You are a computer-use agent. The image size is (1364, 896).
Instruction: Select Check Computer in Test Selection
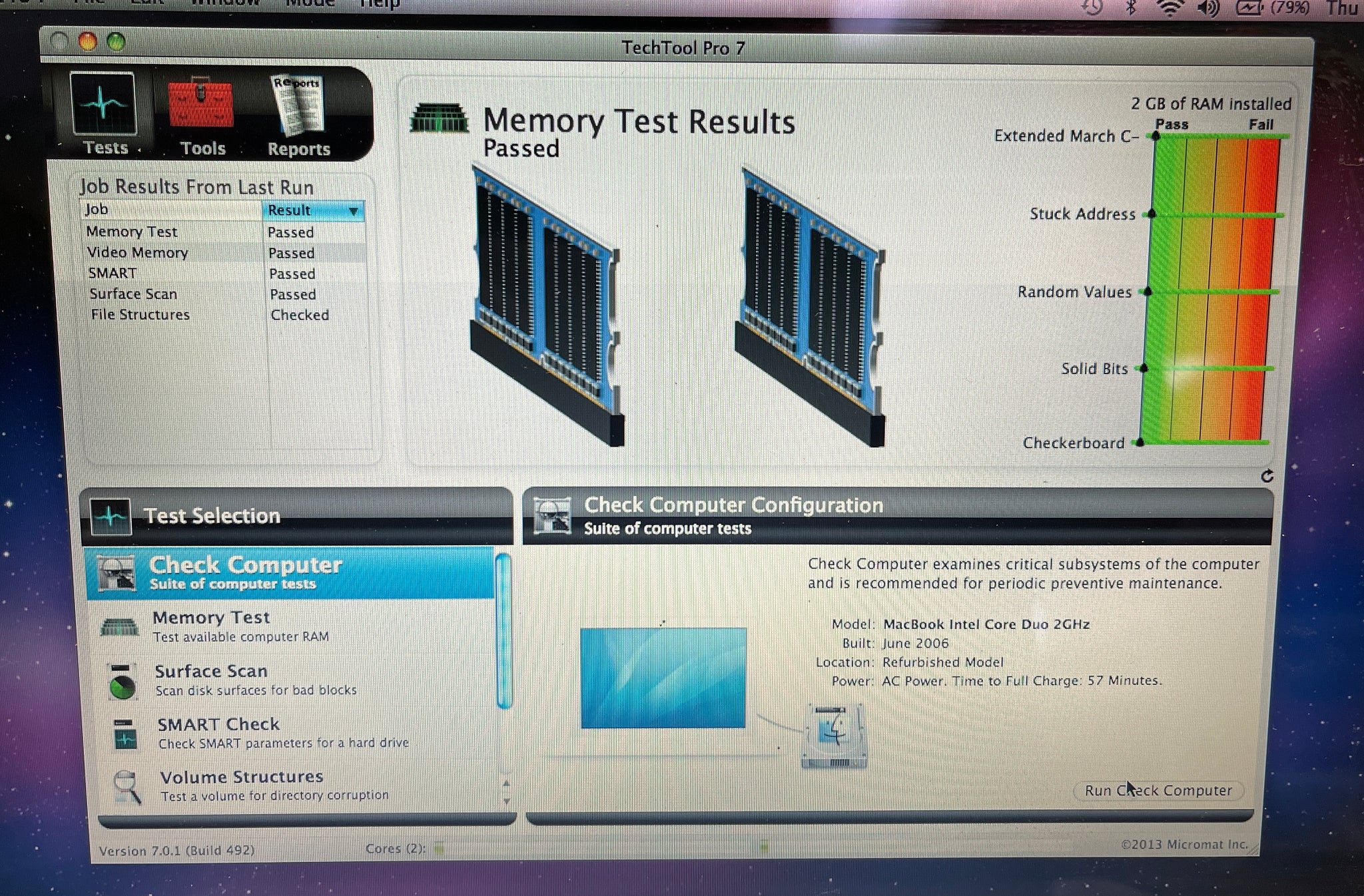click(x=290, y=572)
